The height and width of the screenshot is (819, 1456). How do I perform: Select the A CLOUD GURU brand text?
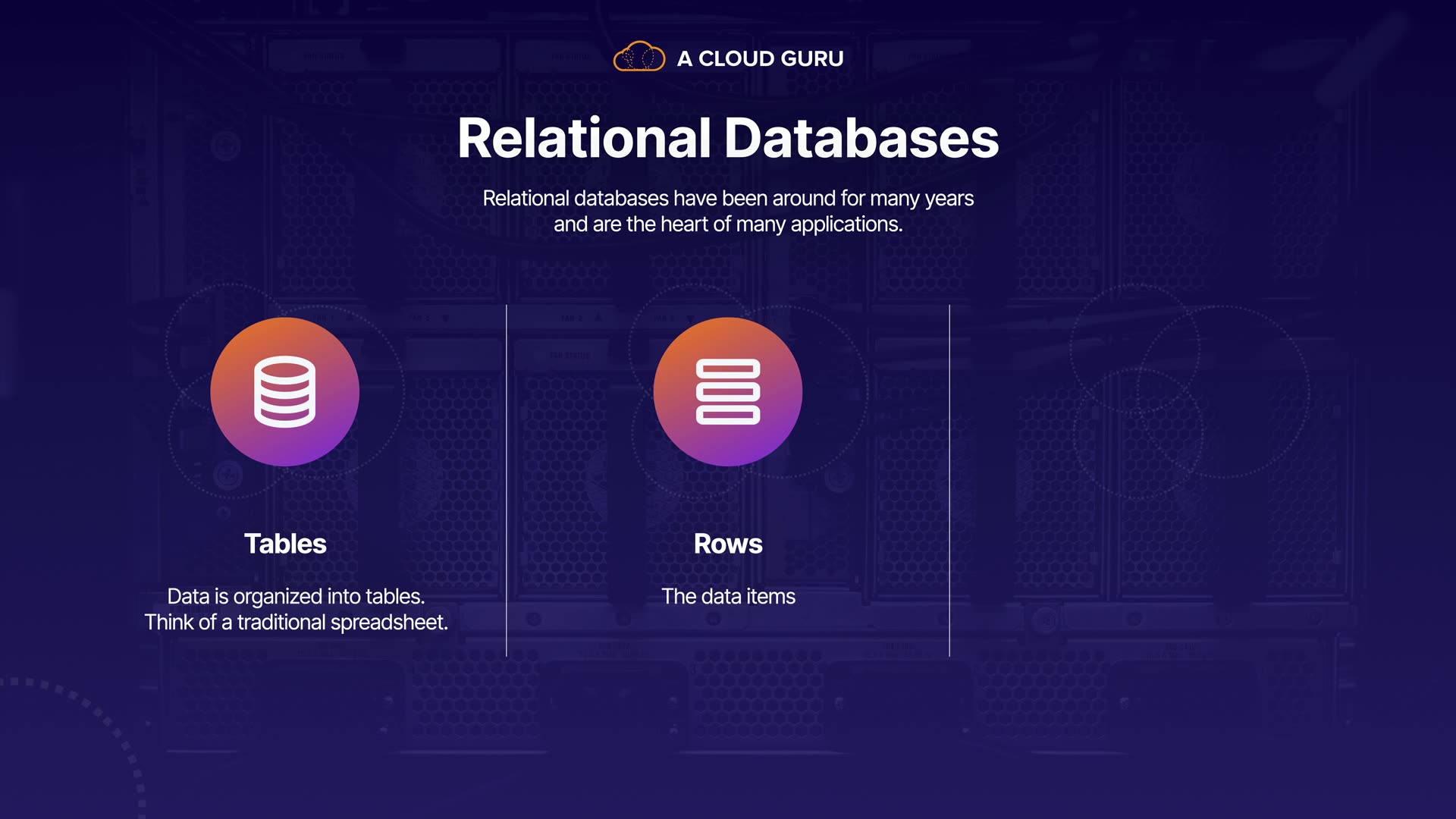pos(760,58)
